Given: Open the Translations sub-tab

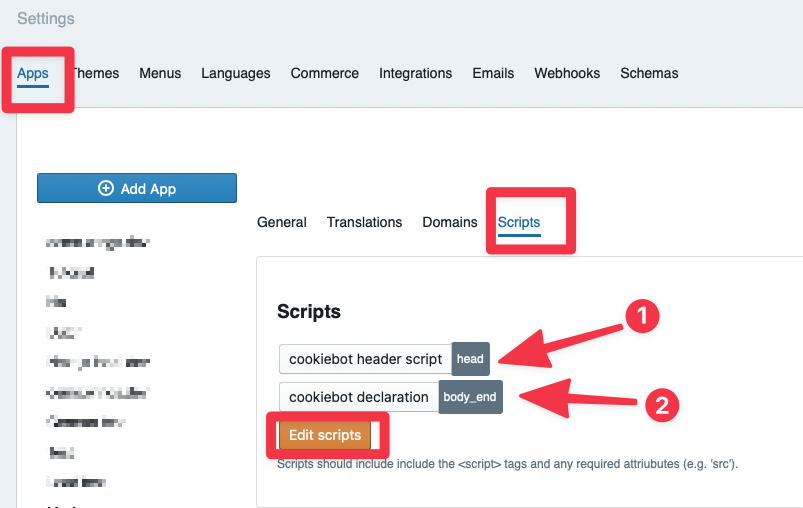Looking at the screenshot, I should pos(364,222).
